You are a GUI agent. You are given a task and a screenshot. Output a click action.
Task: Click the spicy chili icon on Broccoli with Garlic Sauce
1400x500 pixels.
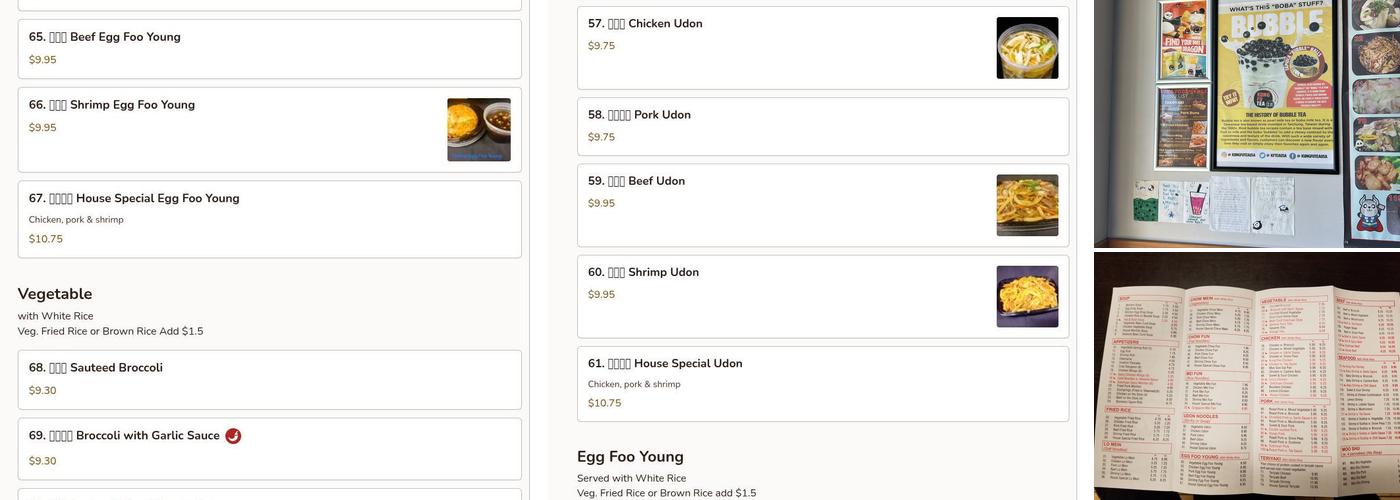[233, 436]
